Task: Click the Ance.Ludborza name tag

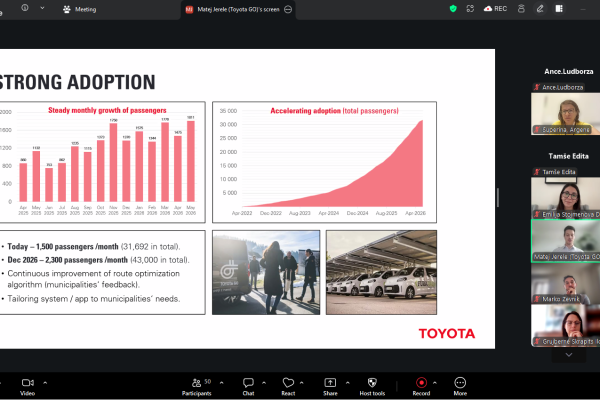Action: pos(559,87)
